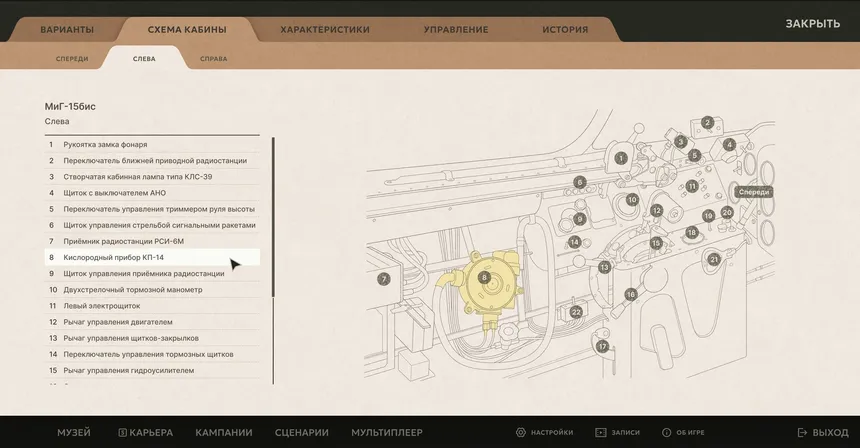Screen dimensions: 860x448
Task: Open the Варианты tab
Action: point(67,29)
